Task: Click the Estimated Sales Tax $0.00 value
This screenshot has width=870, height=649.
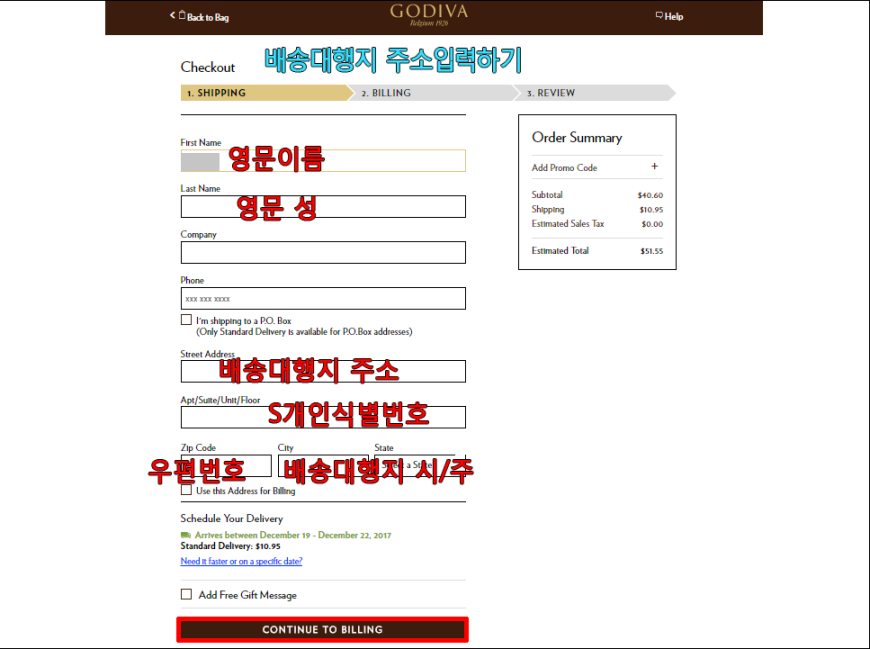Action: point(652,224)
